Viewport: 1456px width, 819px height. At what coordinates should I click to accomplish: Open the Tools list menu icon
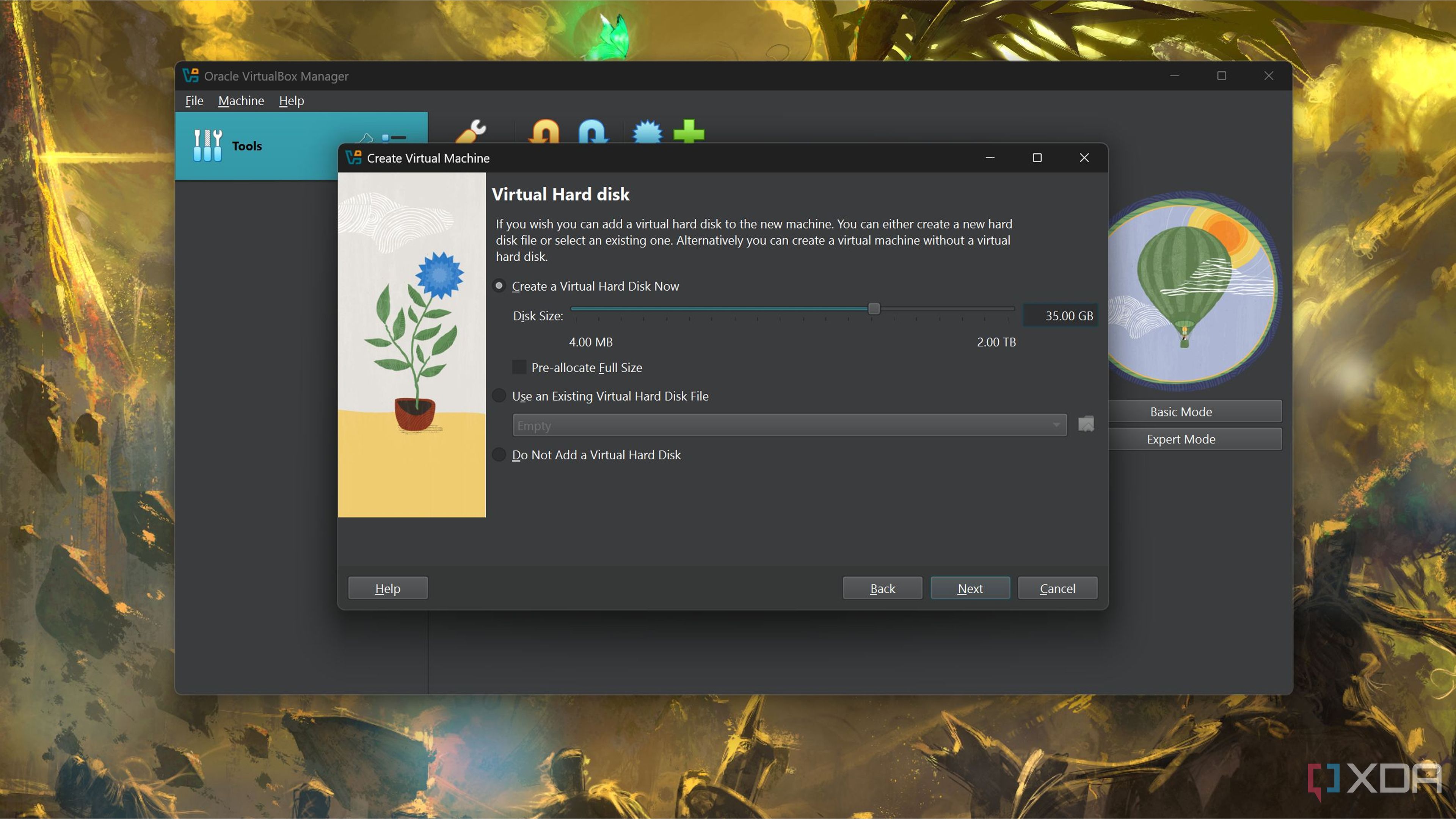394,137
